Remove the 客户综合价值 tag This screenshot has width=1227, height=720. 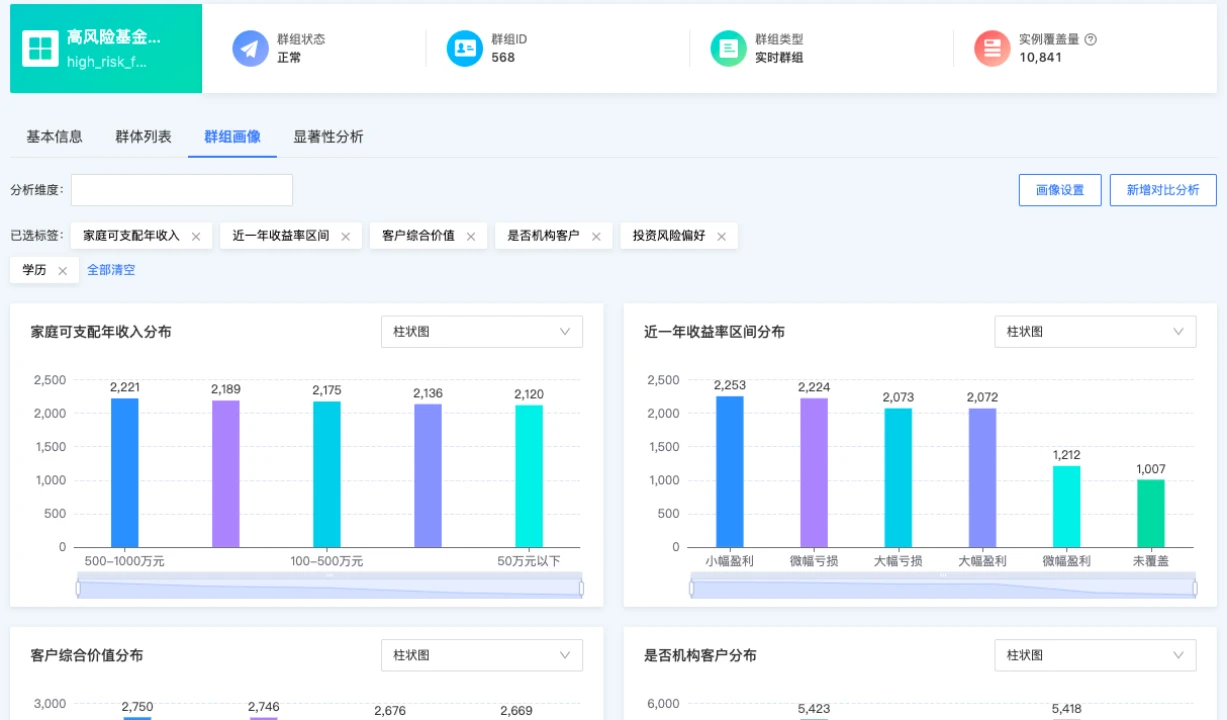pyautogui.click(x=471, y=237)
